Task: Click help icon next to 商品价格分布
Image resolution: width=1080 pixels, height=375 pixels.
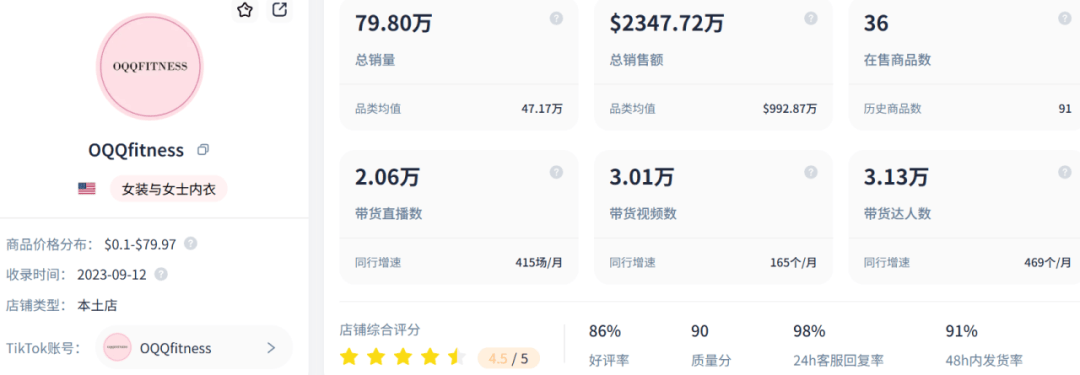Action: 191,244
